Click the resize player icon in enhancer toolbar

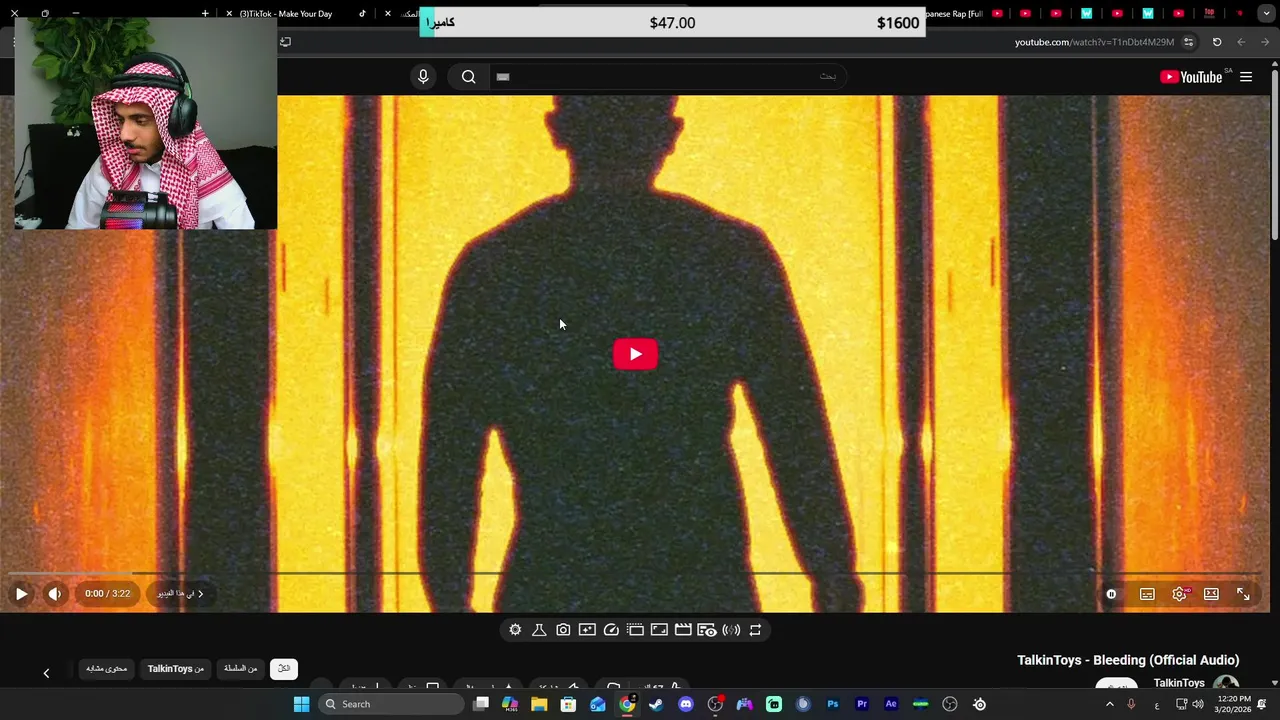coord(659,630)
